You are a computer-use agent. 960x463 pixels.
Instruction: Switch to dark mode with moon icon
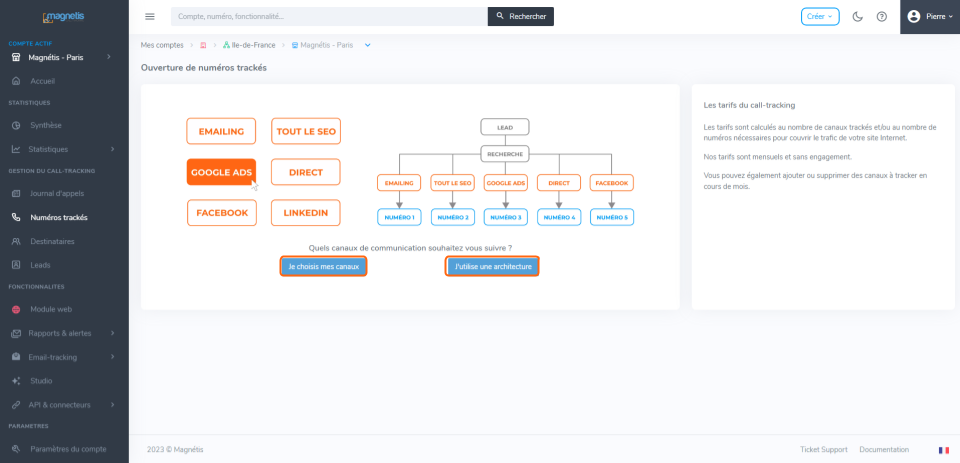point(858,17)
